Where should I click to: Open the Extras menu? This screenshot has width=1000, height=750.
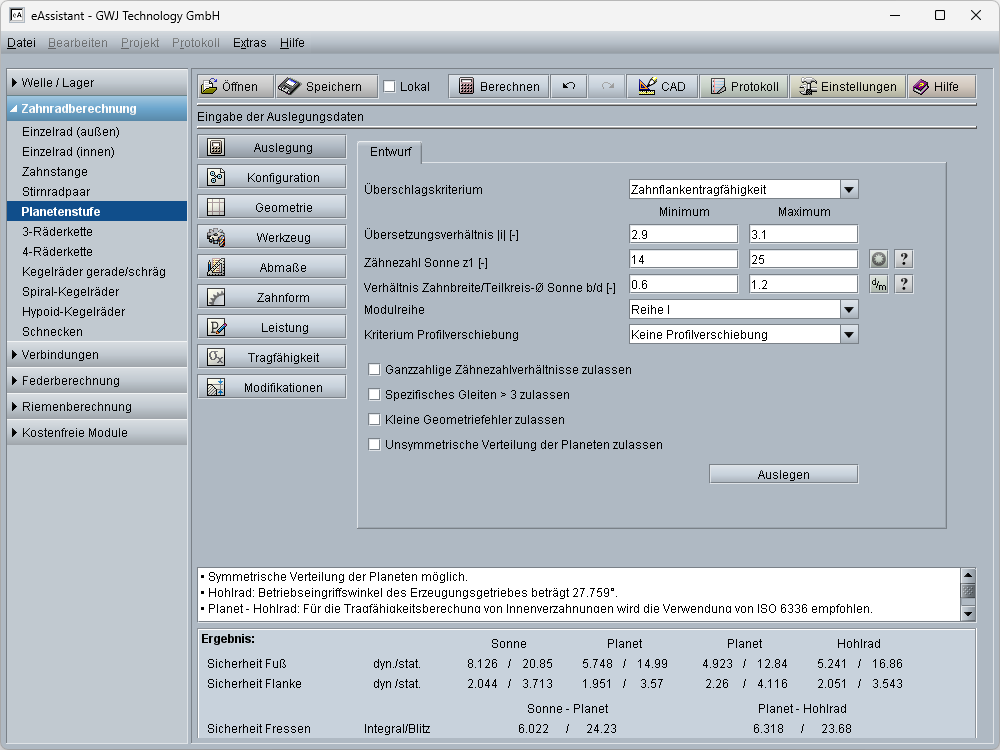click(249, 43)
